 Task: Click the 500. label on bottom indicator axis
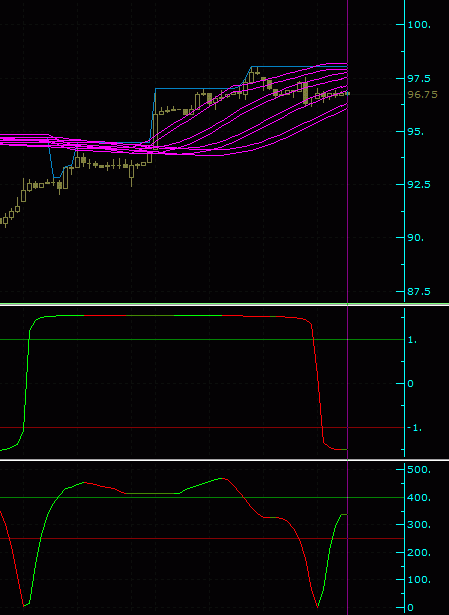tap(419, 469)
